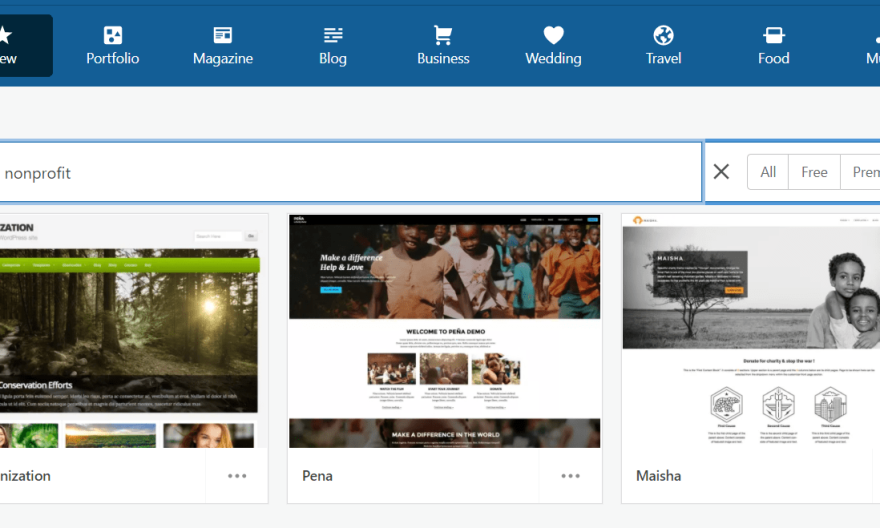
Task: Click the Business shopping cart icon
Action: 443,36
